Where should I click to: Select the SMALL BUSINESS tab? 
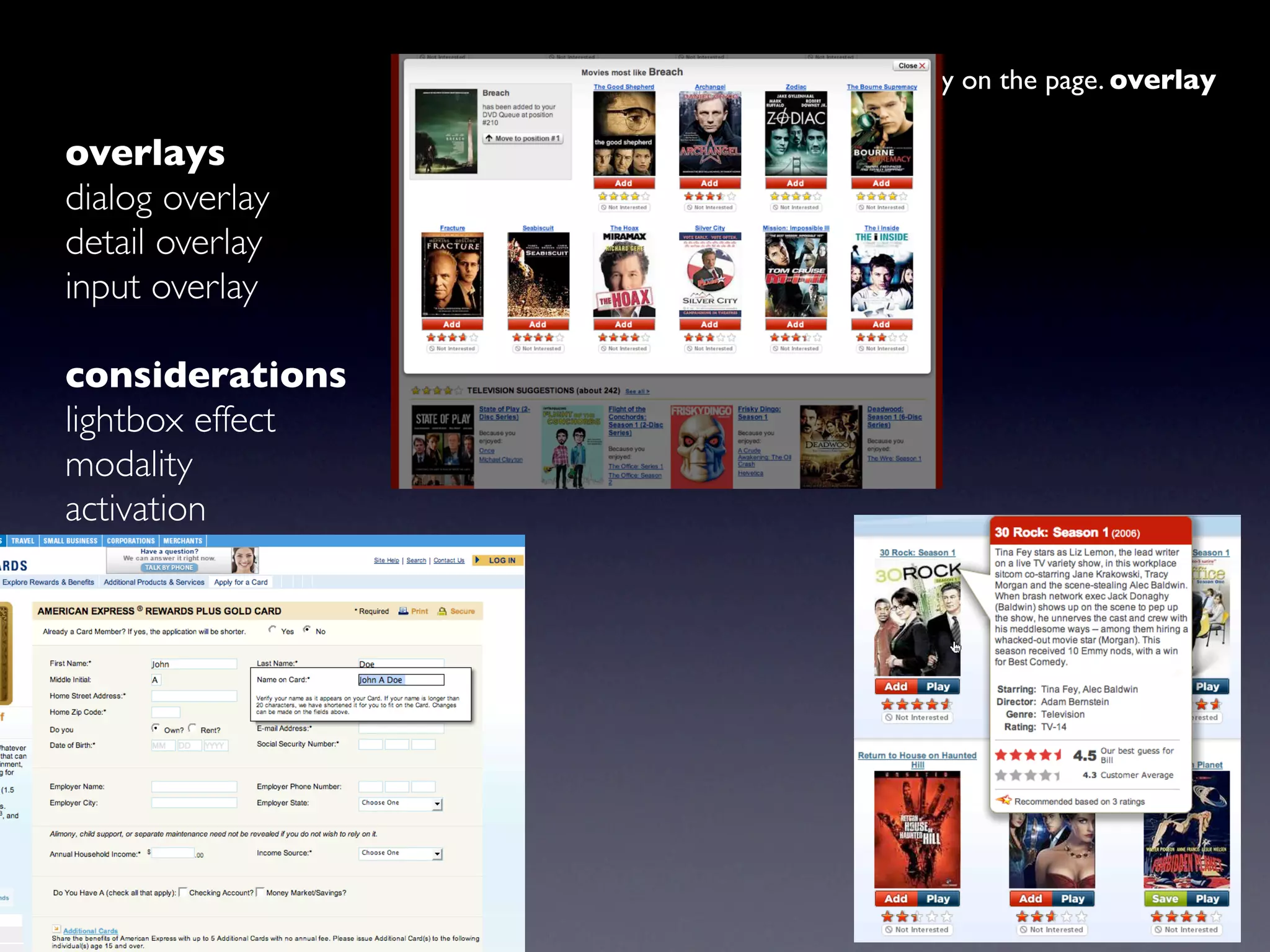(x=70, y=541)
